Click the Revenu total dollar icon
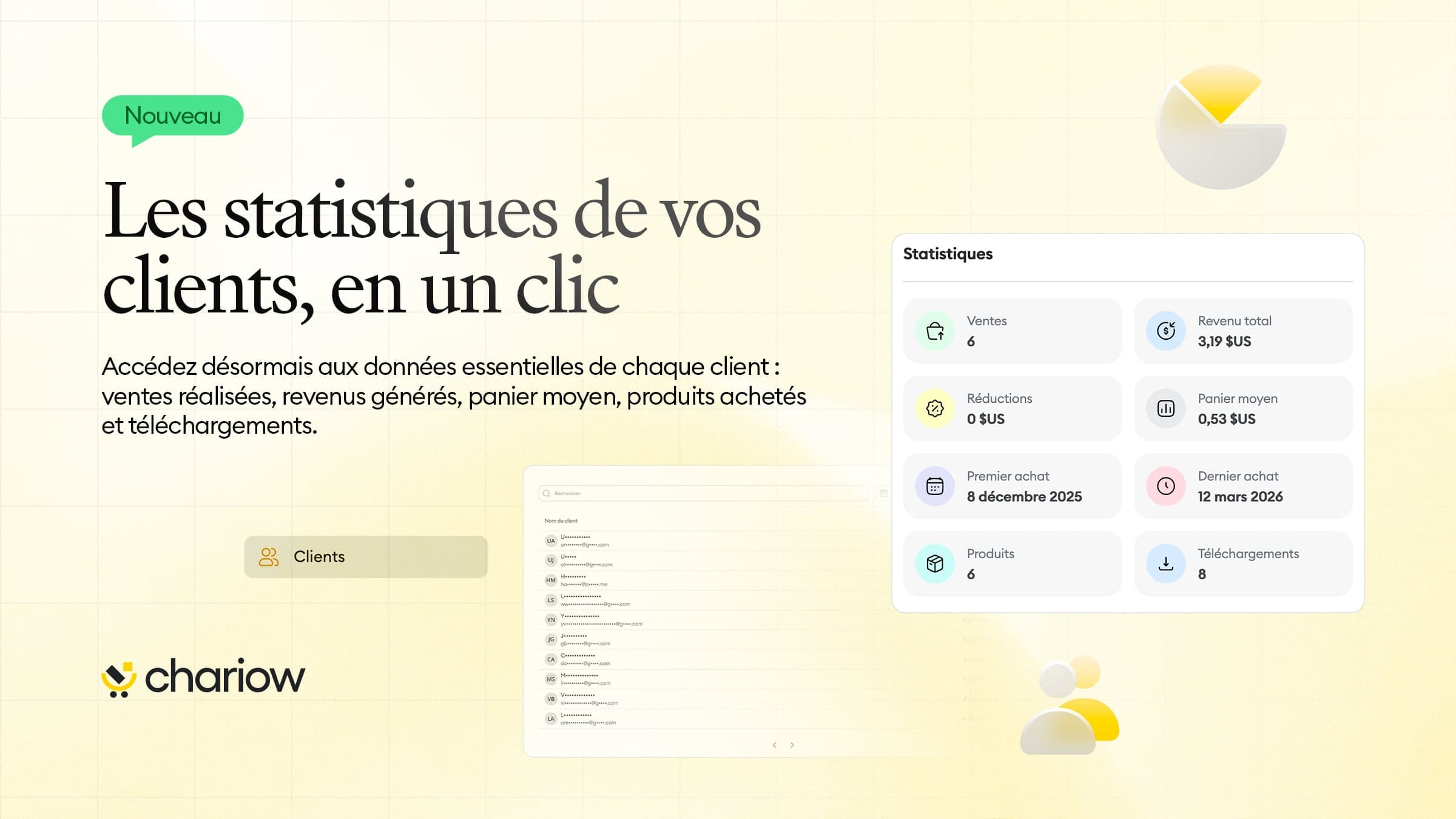Screen dimensions: 1456x819 tap(1165, 331)
